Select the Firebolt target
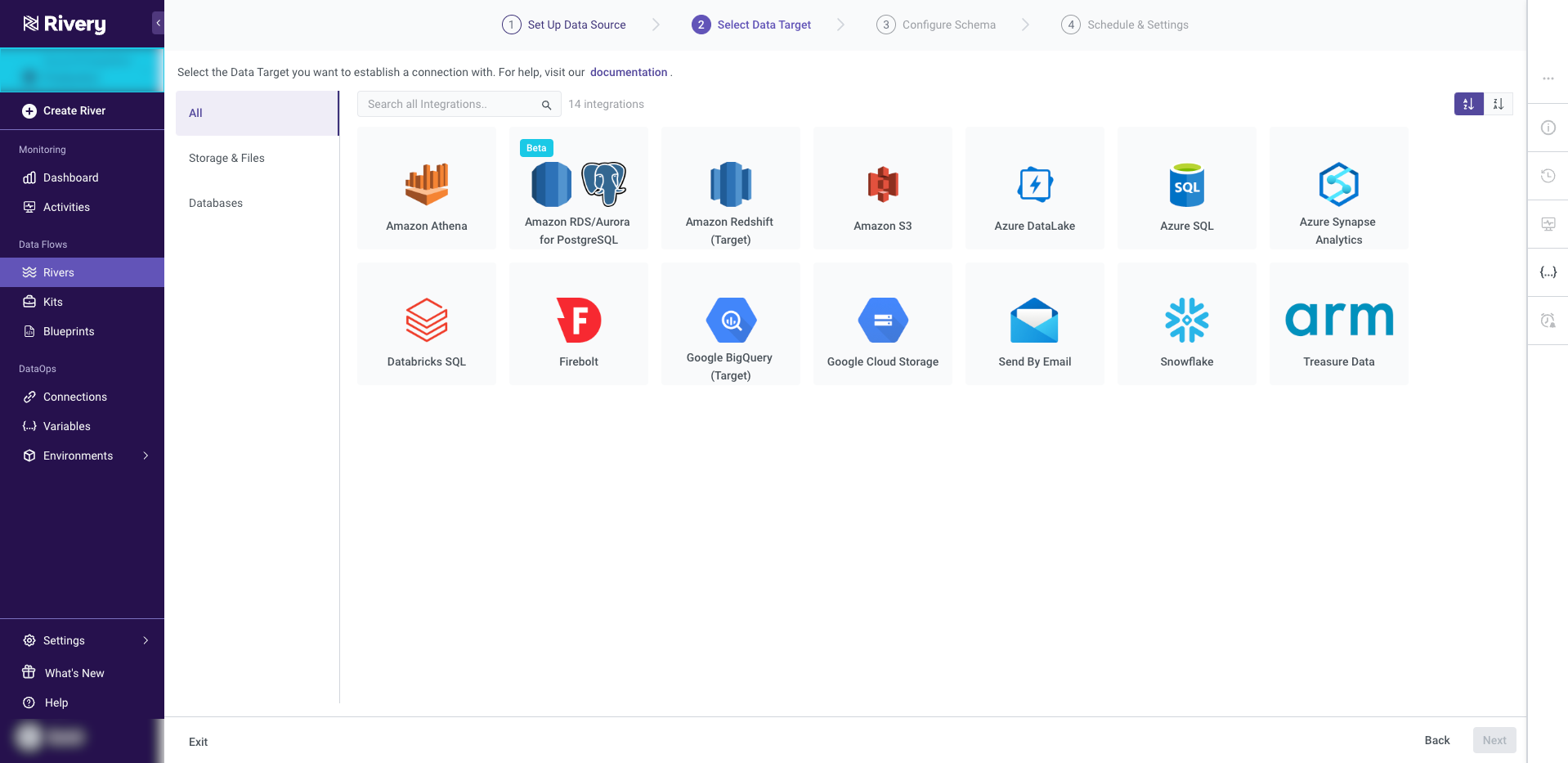 pyautogui.click(x=579, y=324)
